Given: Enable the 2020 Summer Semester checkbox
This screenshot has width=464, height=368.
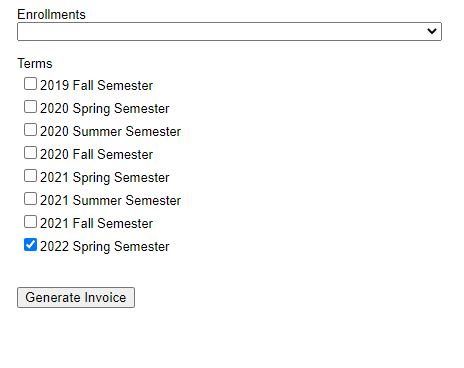Looking at the screenshot, I should point(30,130).
